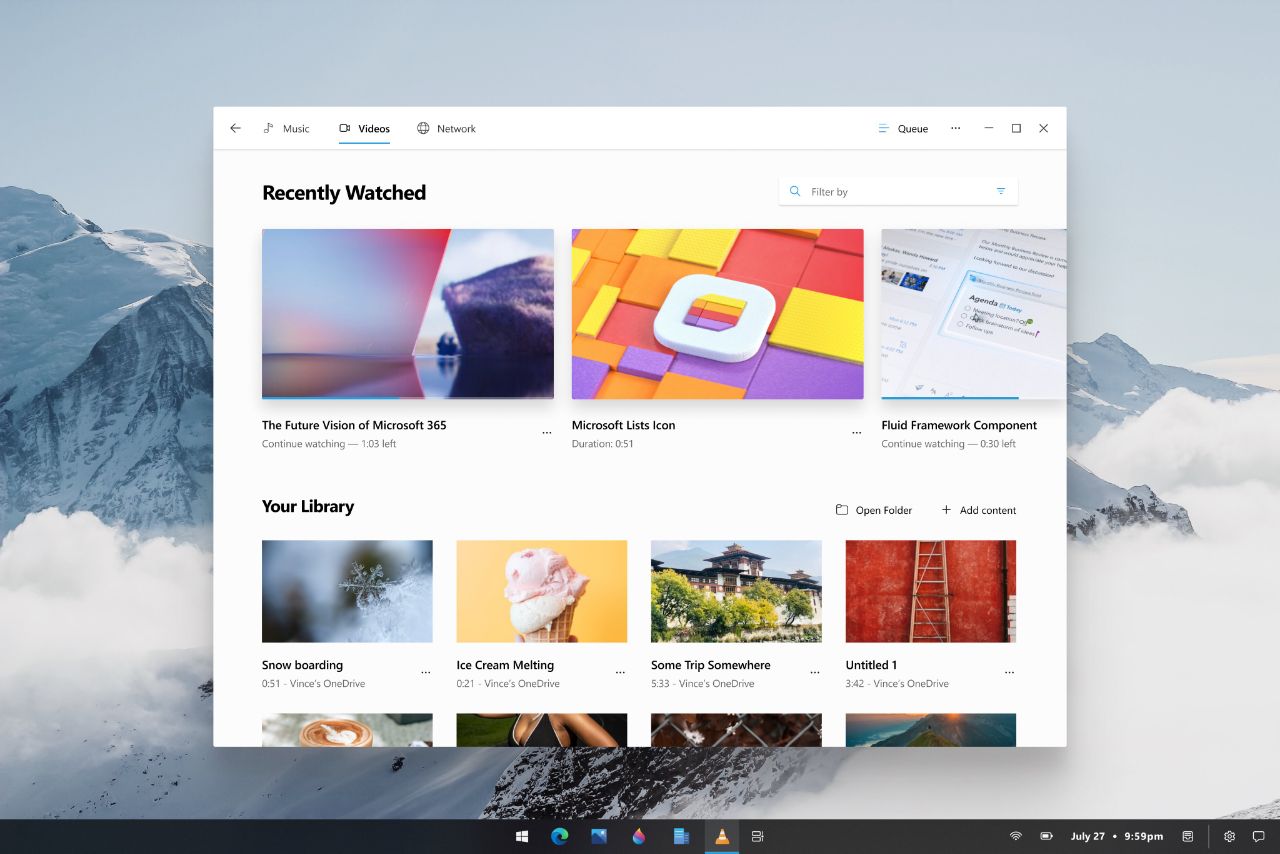Switch to the Music tab
This screenshot has height=854, width=1280.
tap(286, 128)
